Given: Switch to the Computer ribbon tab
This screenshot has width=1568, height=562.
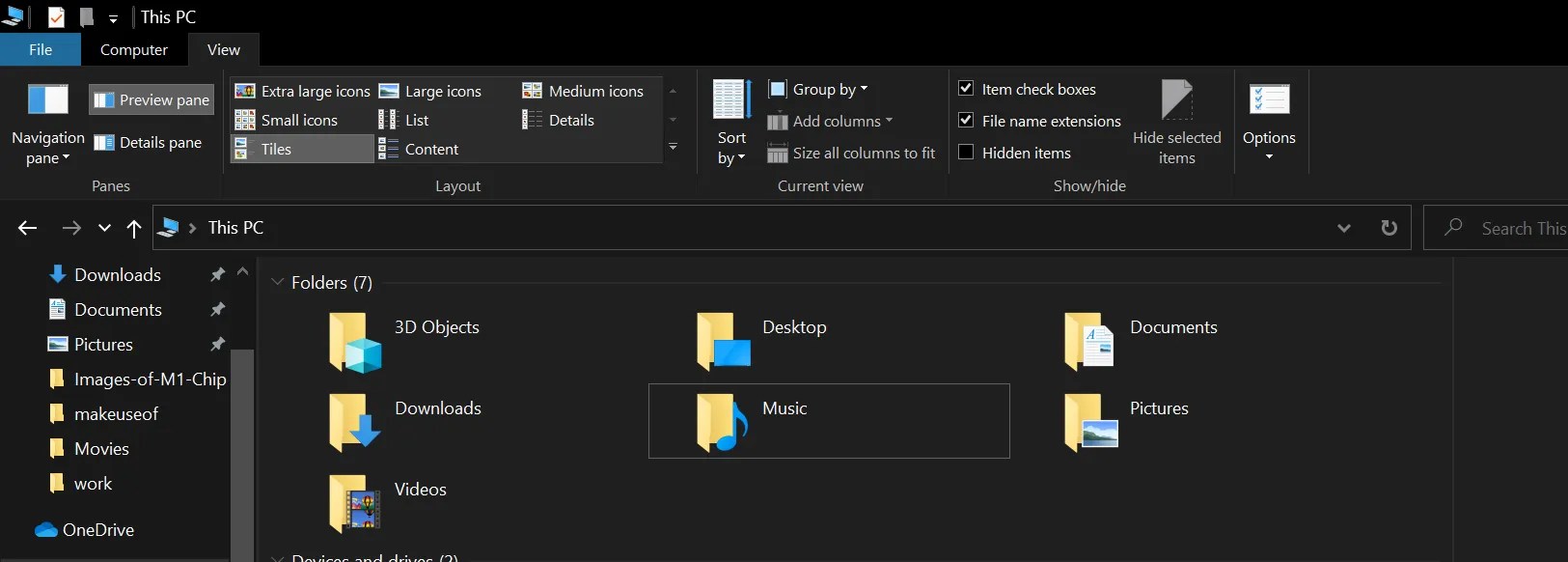Looking at the screenshot, I should tap(134, 49).
